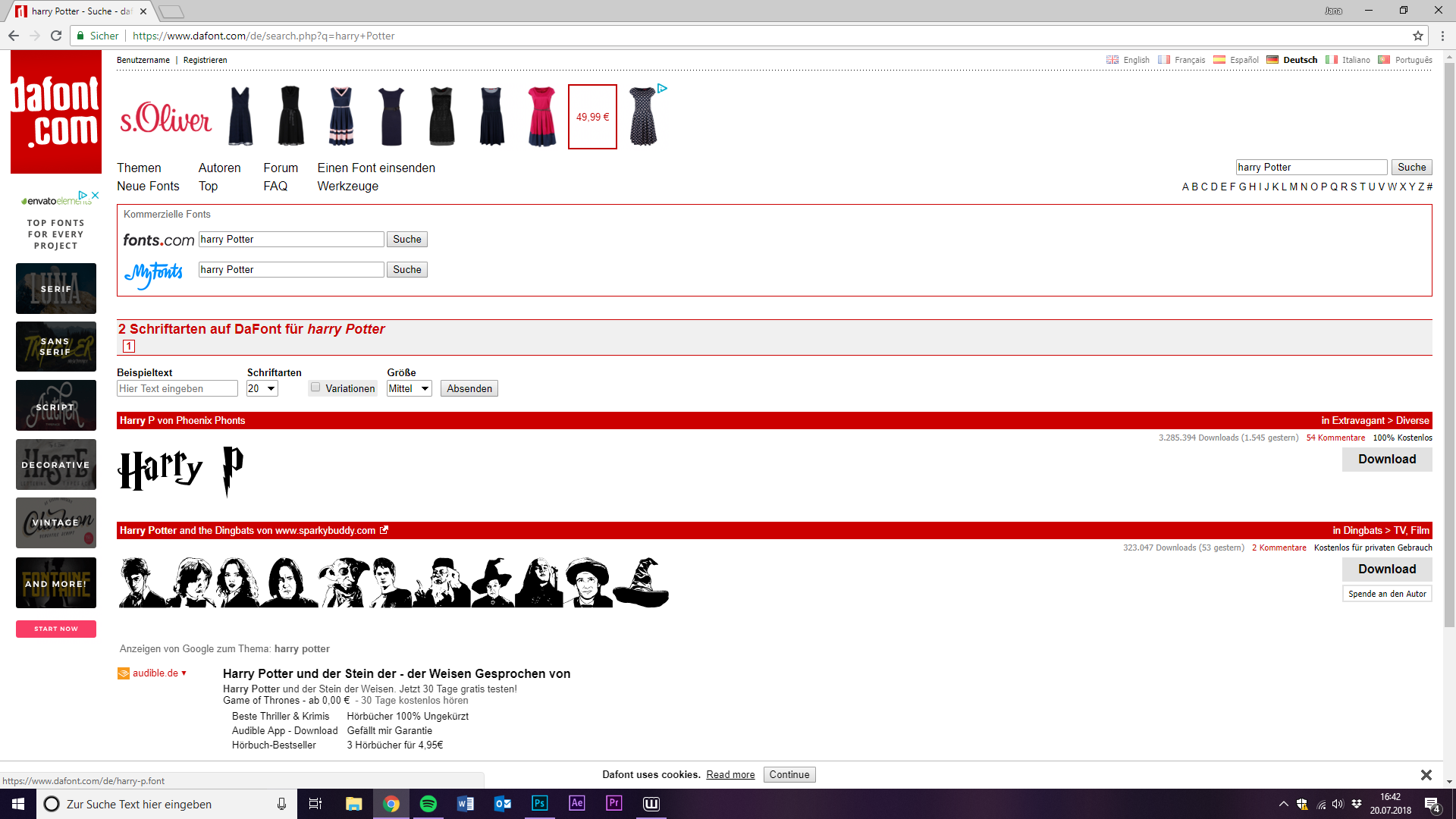Click the dafont.com logo
The height and width of the screenshot is (819, 1456).
tap(56, 112)
